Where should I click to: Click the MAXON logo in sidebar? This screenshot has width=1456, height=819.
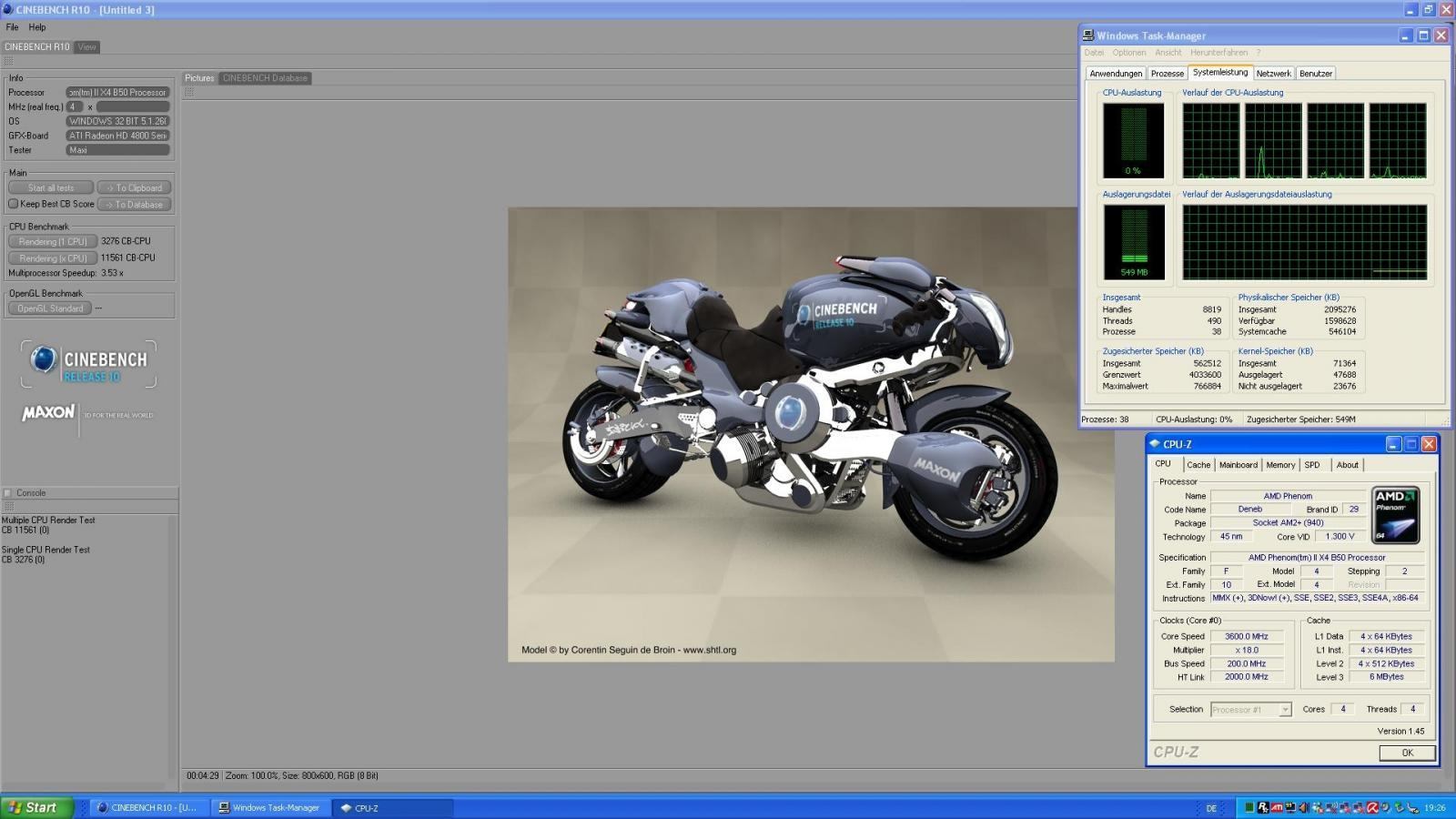point(48,413)
